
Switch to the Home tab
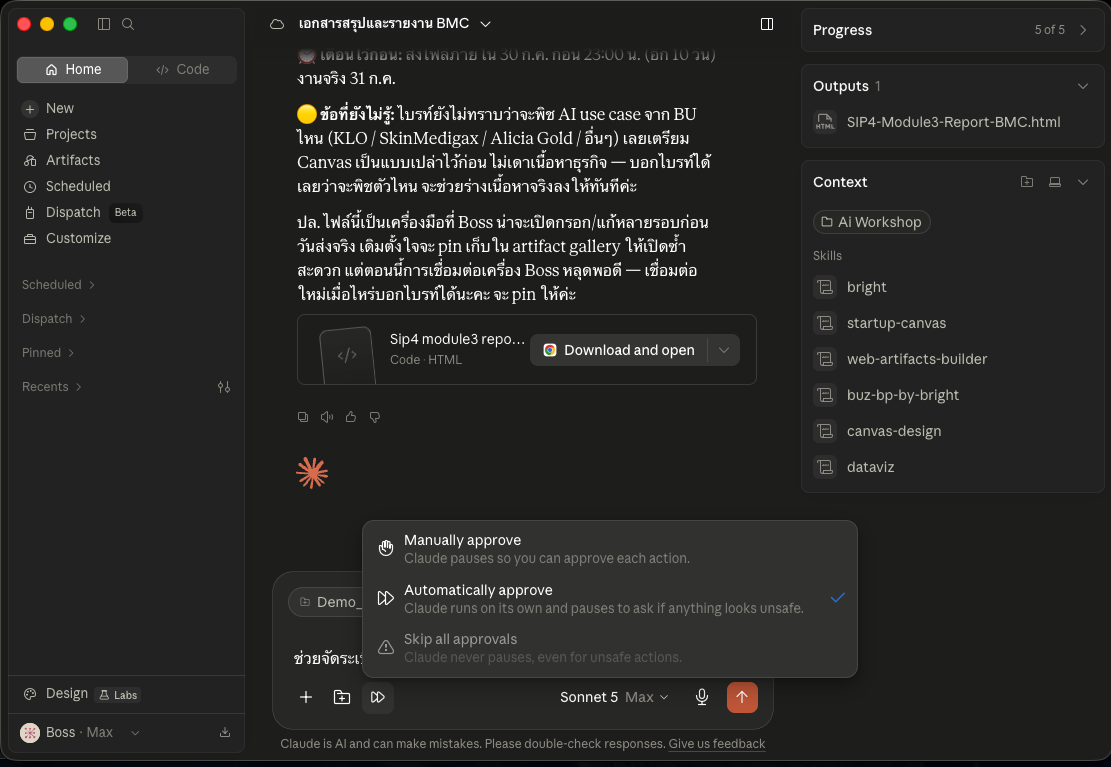tap(72, 69)
